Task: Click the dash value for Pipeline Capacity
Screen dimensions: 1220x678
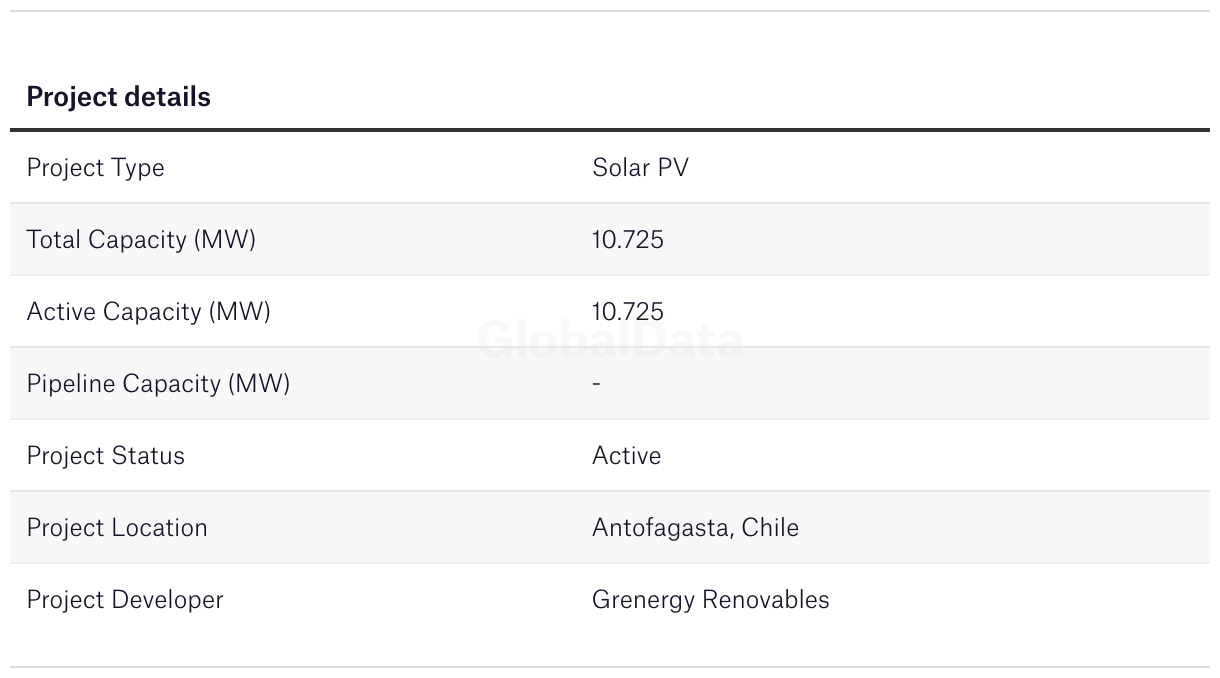Action: click(x=596, y=384)
